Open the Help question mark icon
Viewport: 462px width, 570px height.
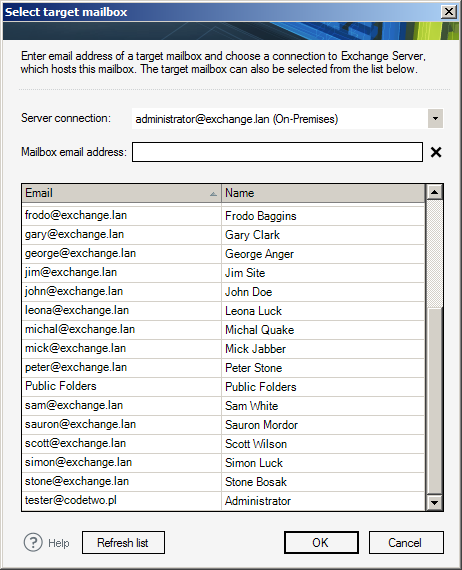click(33, 542)
